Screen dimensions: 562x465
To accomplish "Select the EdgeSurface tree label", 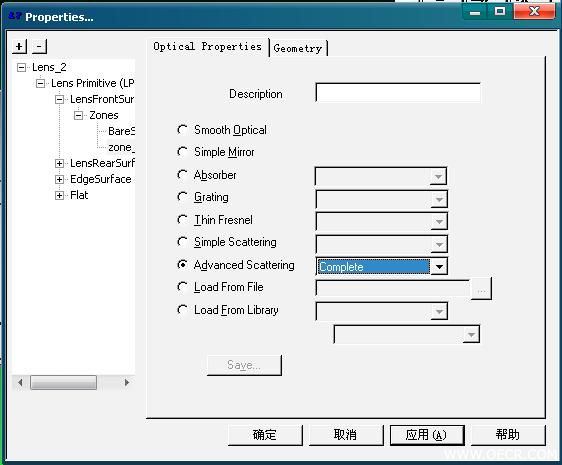I will click(x=101, y=179).
